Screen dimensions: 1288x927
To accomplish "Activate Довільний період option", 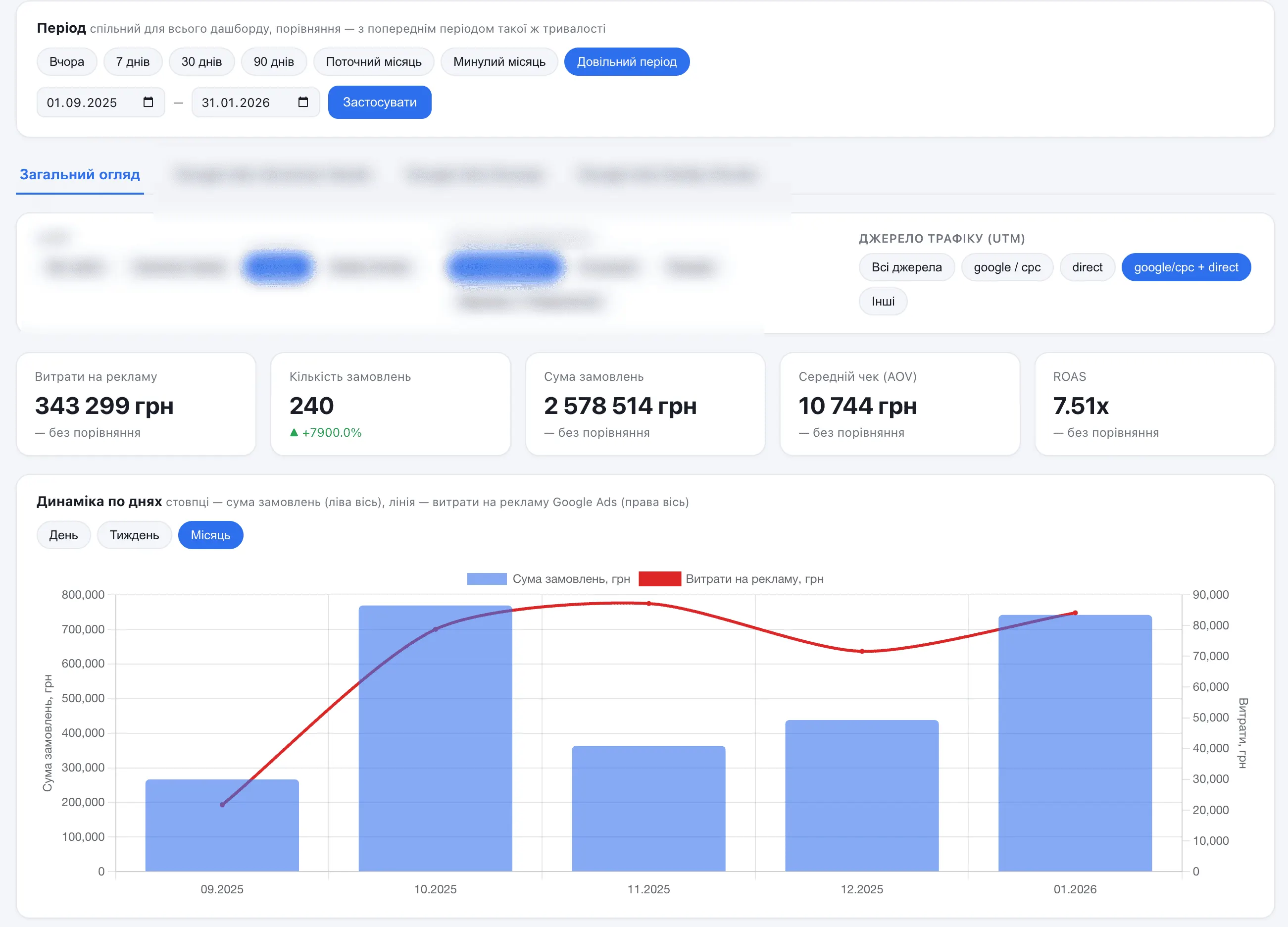I will tap(627, 61).
